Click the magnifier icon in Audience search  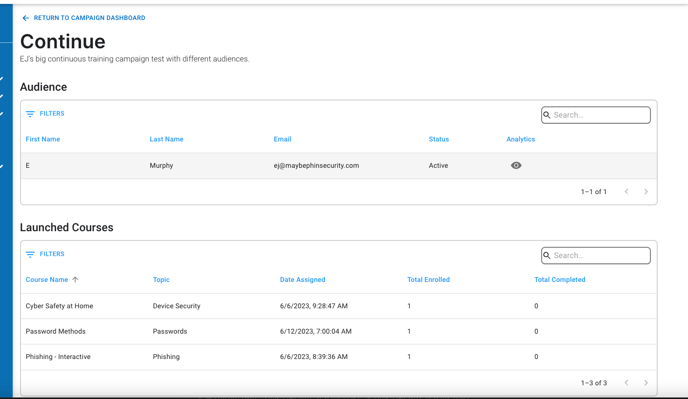[547, 115]
